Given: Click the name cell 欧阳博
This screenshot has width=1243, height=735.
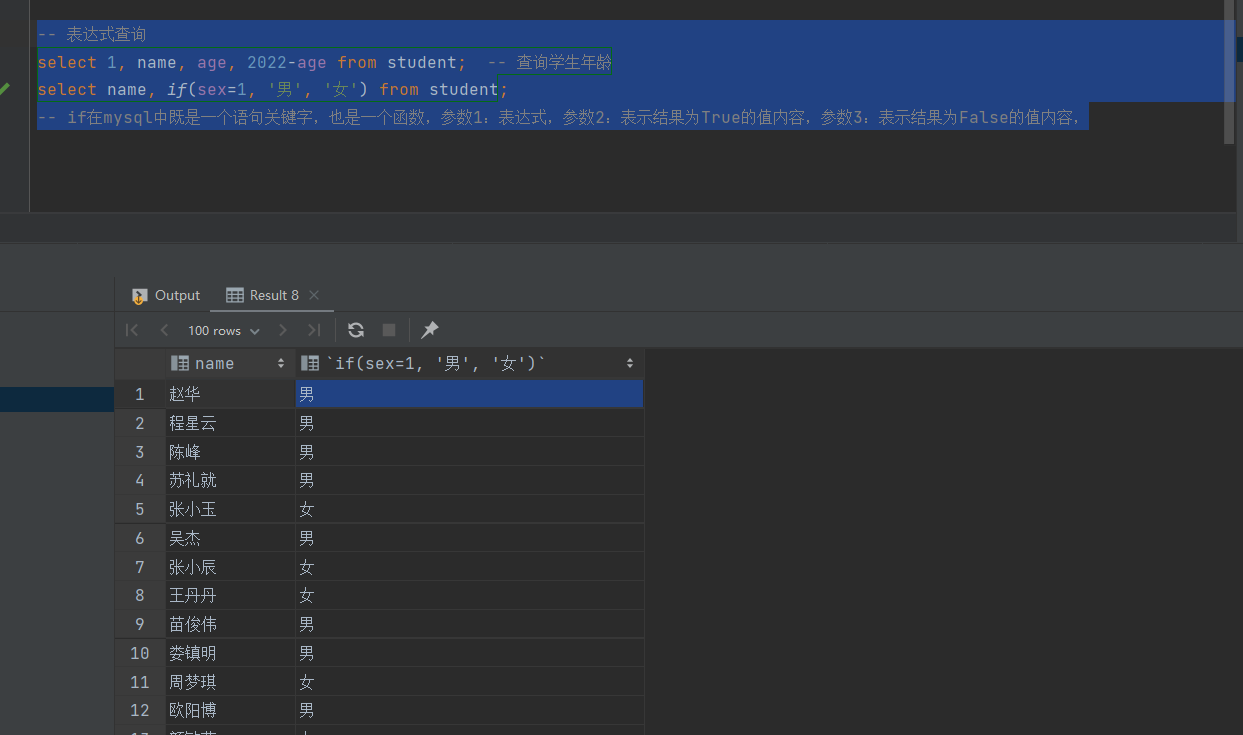Looking at the screenshot, I should coord(193,711).
